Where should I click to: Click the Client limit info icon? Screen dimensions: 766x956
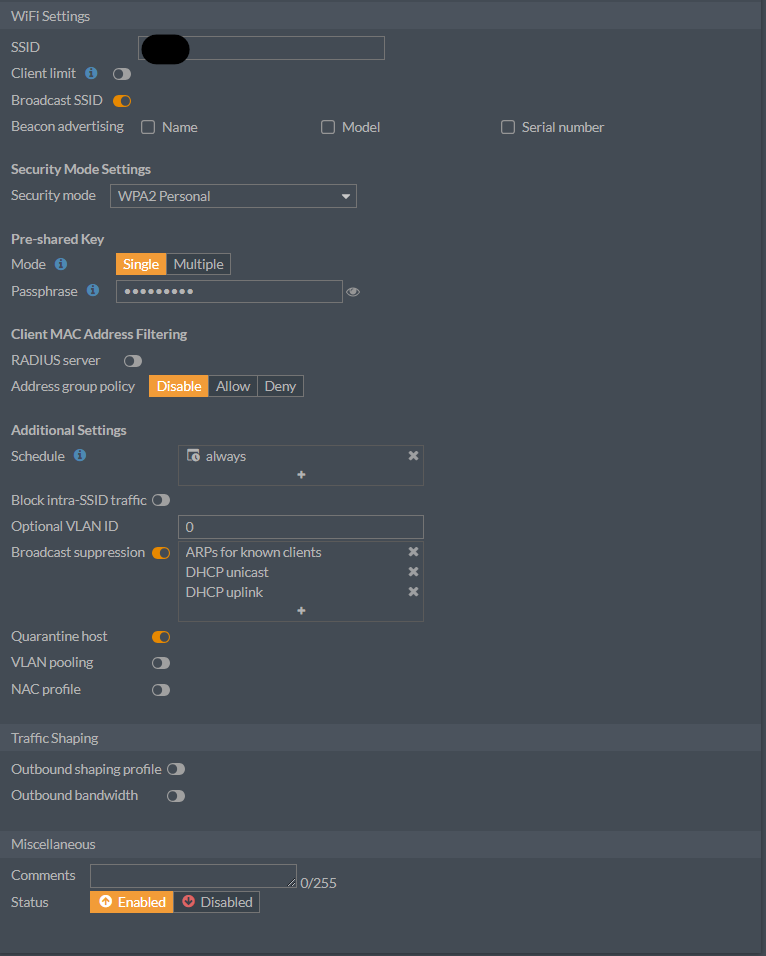tap(91, 73)
